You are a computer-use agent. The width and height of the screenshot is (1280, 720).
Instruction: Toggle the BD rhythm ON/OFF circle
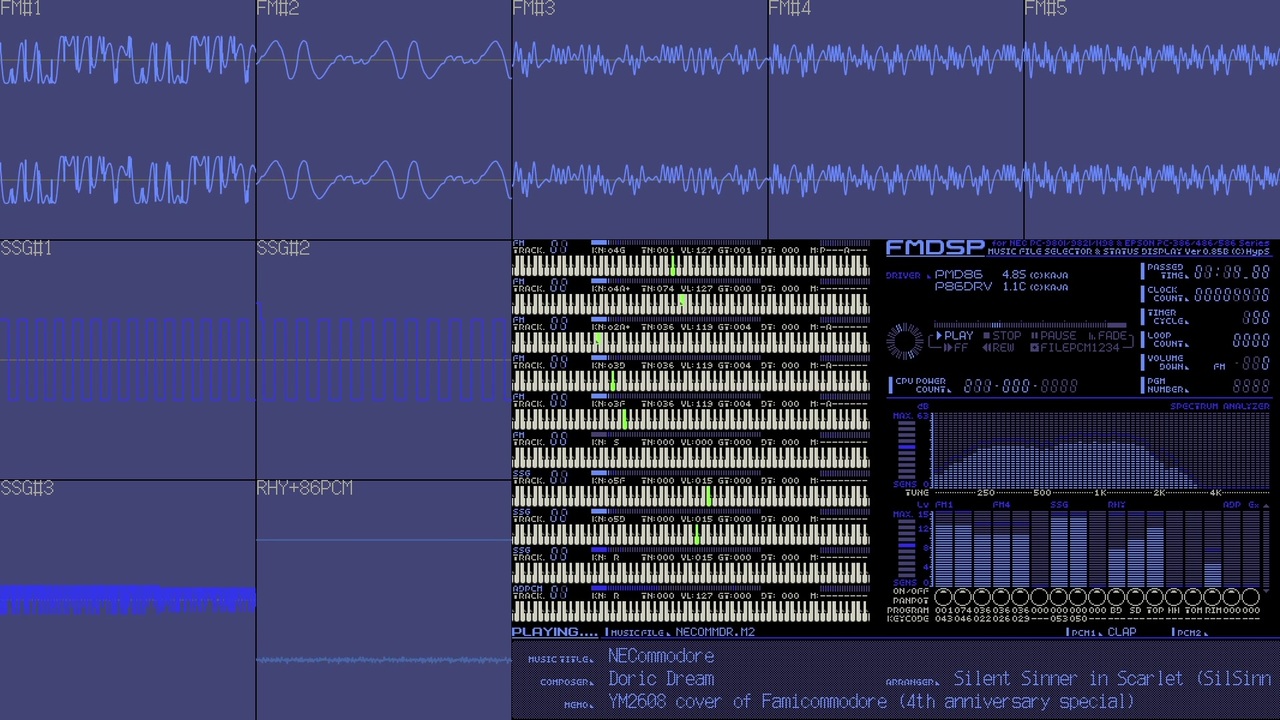pyautogui.click(x=1117, y=597)
